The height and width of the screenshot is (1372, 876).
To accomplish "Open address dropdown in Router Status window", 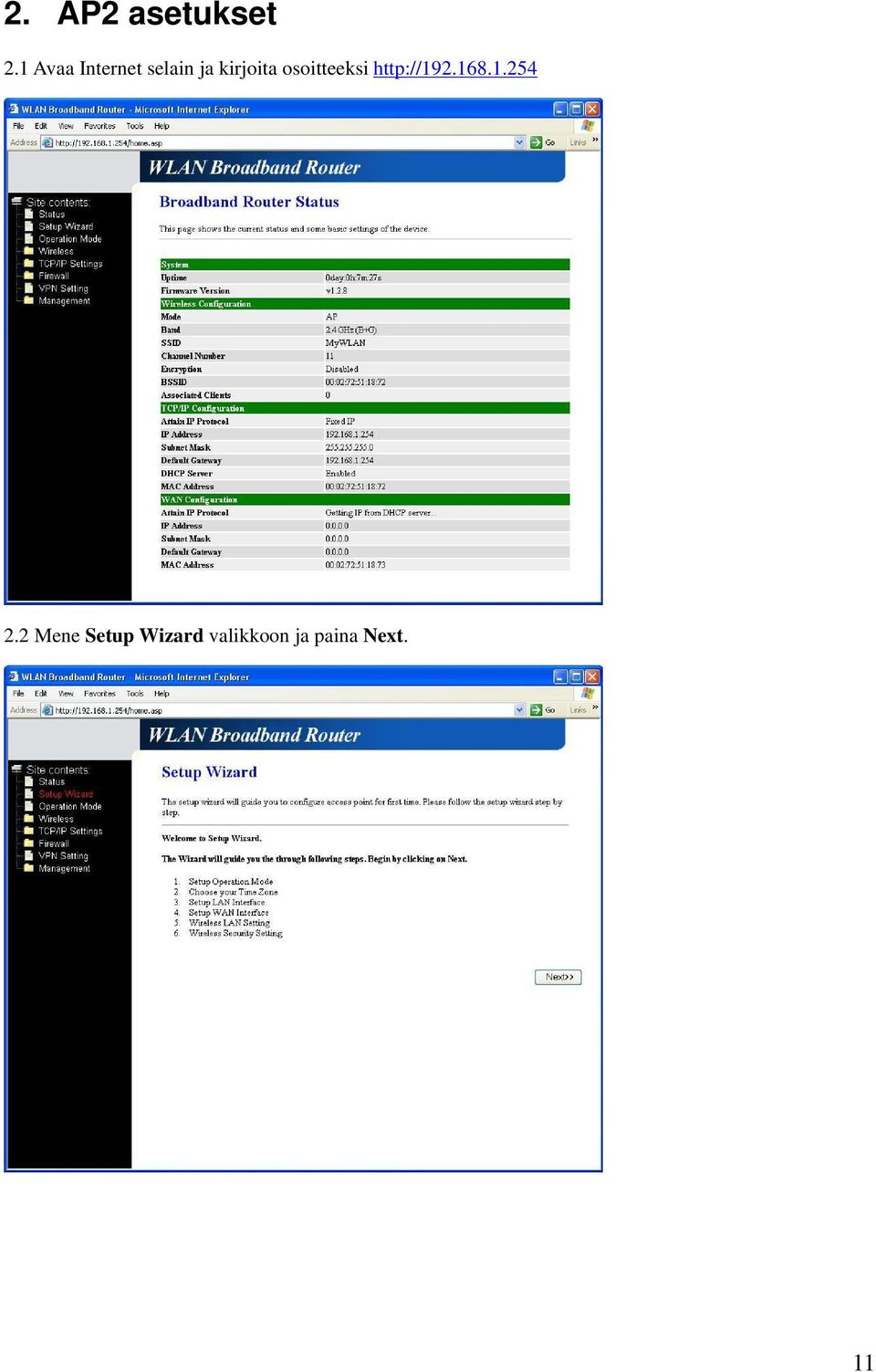I will click(x=520, y=142).
